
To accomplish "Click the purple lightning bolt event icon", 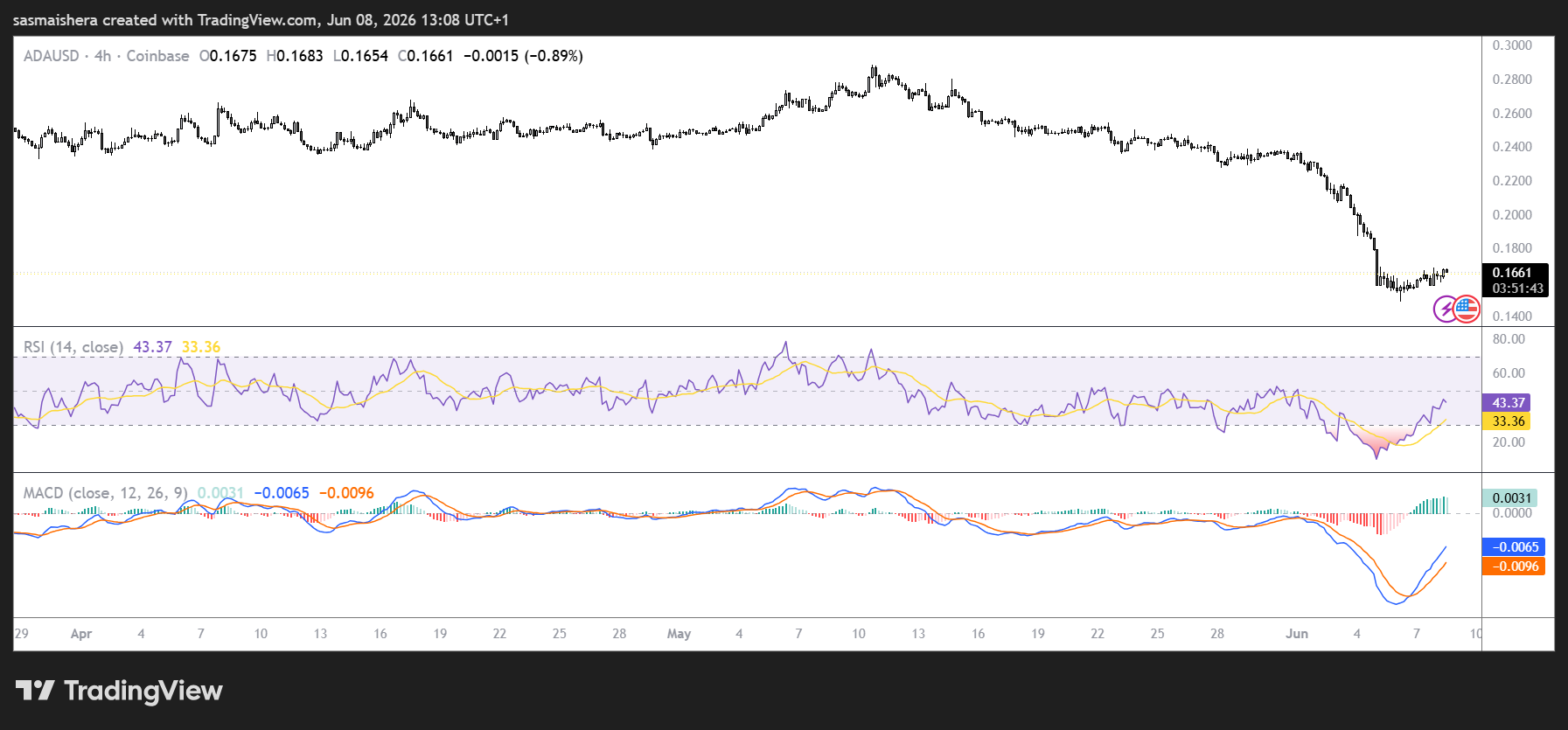I will pos(1446,309).
